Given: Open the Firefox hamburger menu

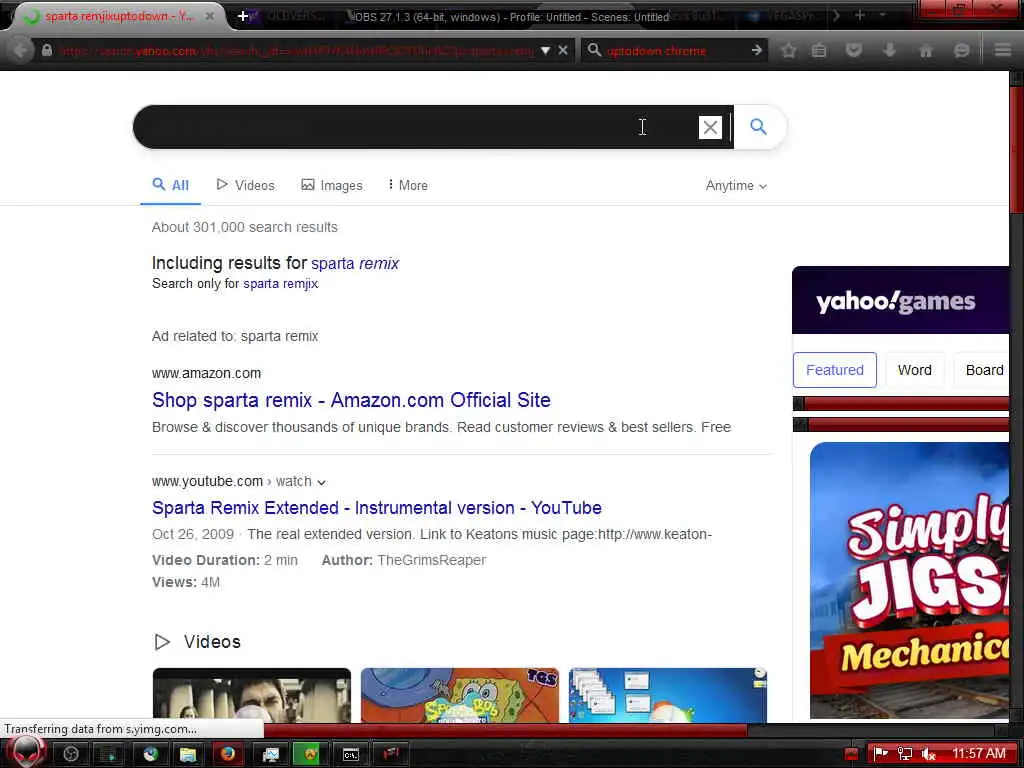Looking at the screenshot, I should (1003, 50).
